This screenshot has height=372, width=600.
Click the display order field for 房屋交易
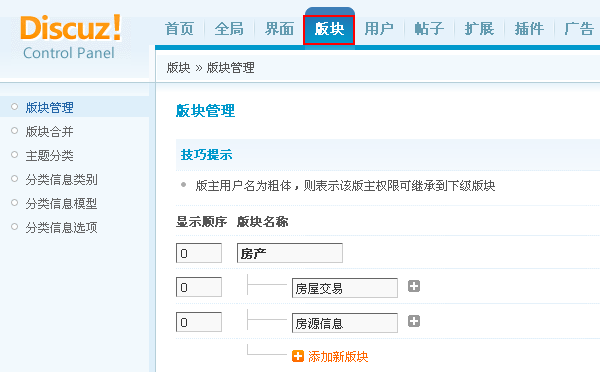(199, 287)
